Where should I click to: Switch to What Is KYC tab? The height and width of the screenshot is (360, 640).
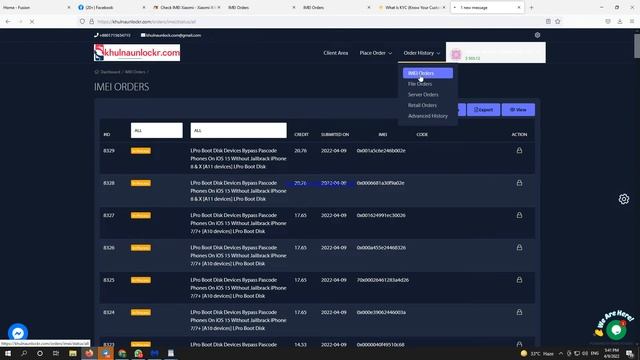click(x=411, y=7)
